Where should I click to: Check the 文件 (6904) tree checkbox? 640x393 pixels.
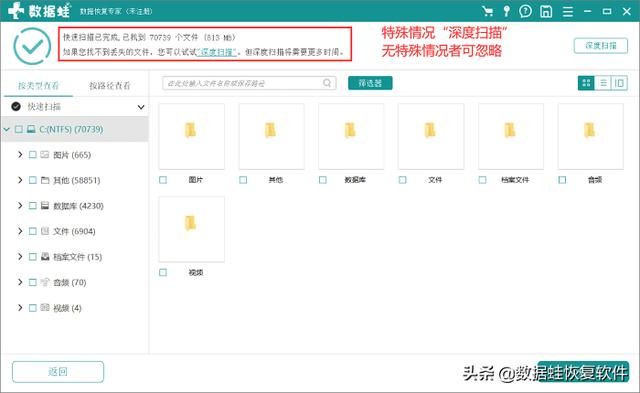click(x=33, y=231)
